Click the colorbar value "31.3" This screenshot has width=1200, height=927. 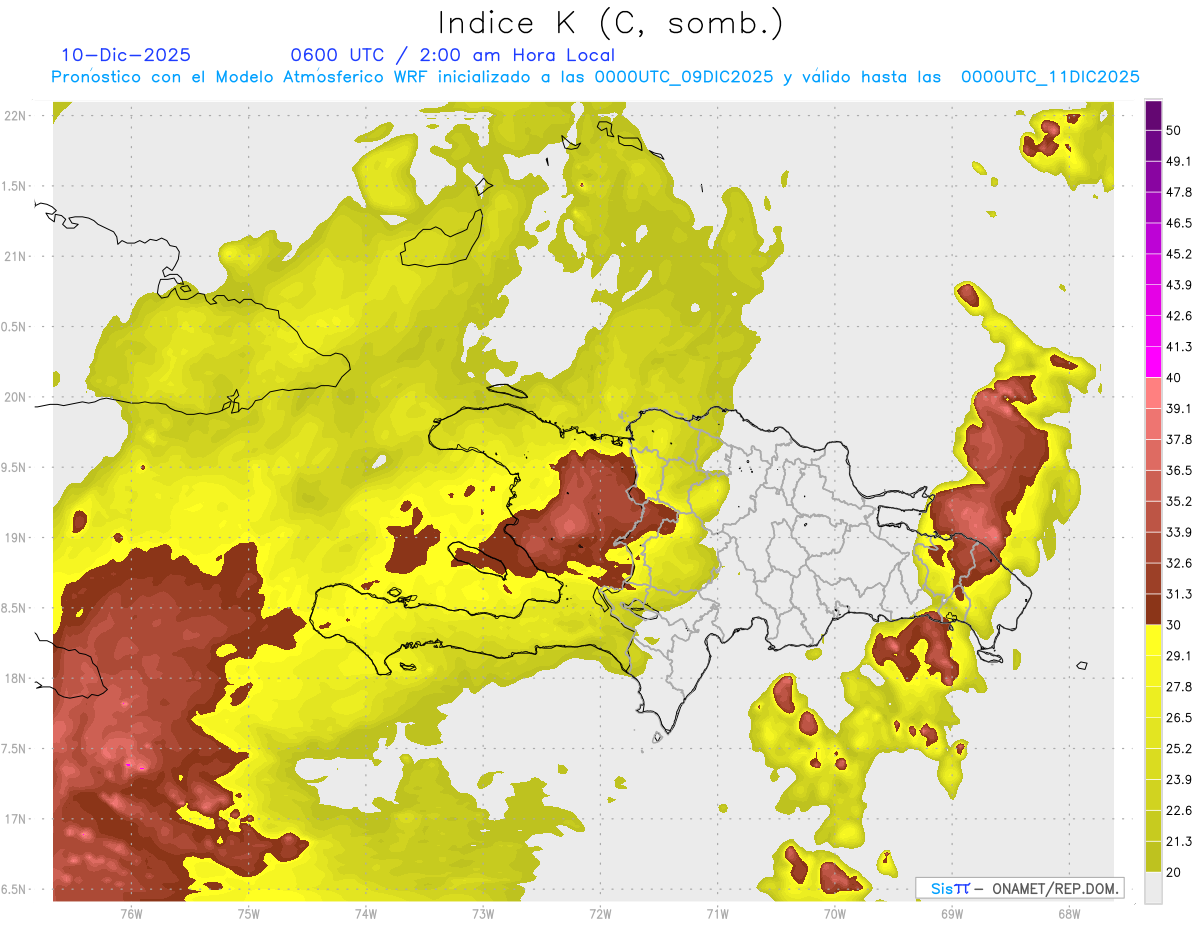[x=1179, y=594]
